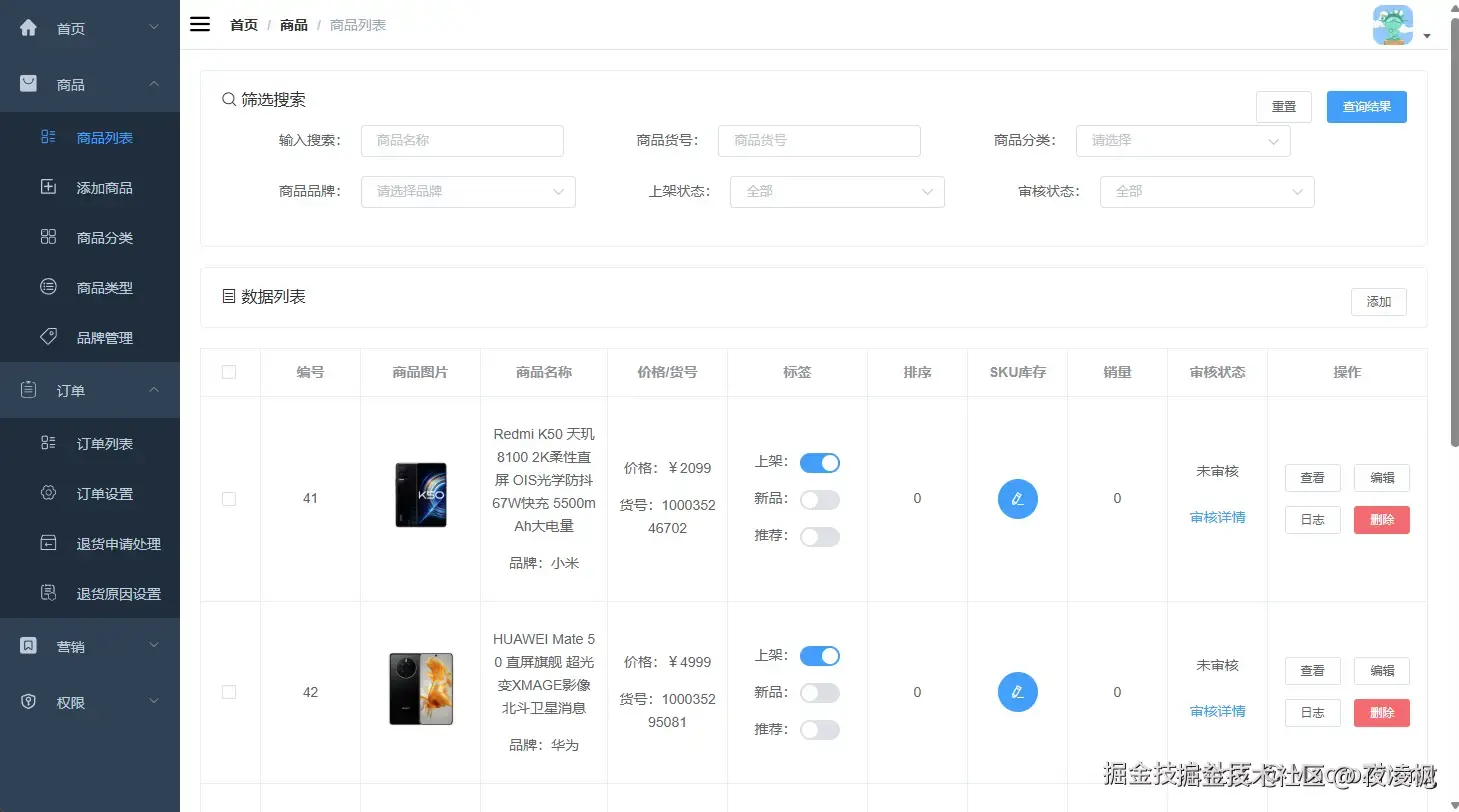The height and width of the screenshot is (812, 1459).
Task: Click 查看 button for product 41
Action: [x=1313, y=478]
